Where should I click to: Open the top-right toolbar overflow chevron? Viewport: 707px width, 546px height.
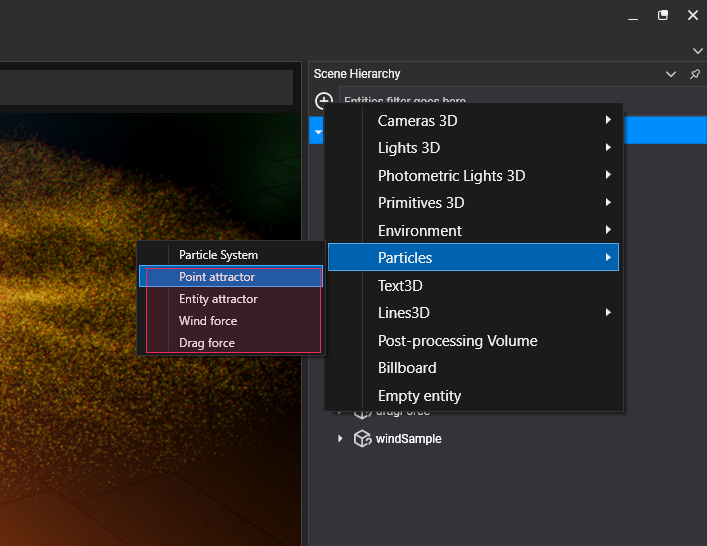(x=697, y=50)
